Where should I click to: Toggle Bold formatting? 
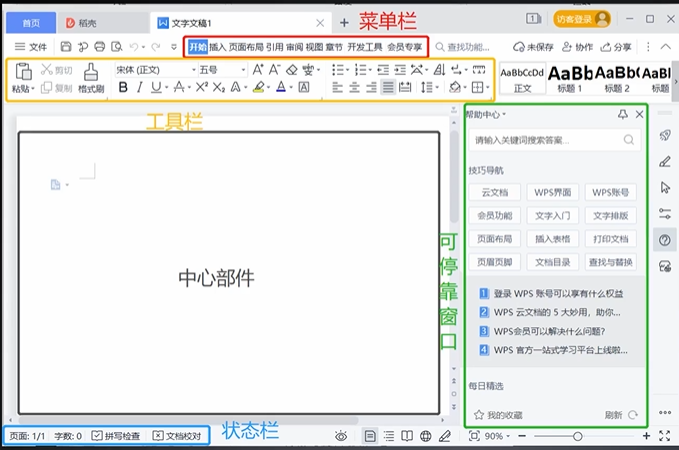[x=123, y=87]
